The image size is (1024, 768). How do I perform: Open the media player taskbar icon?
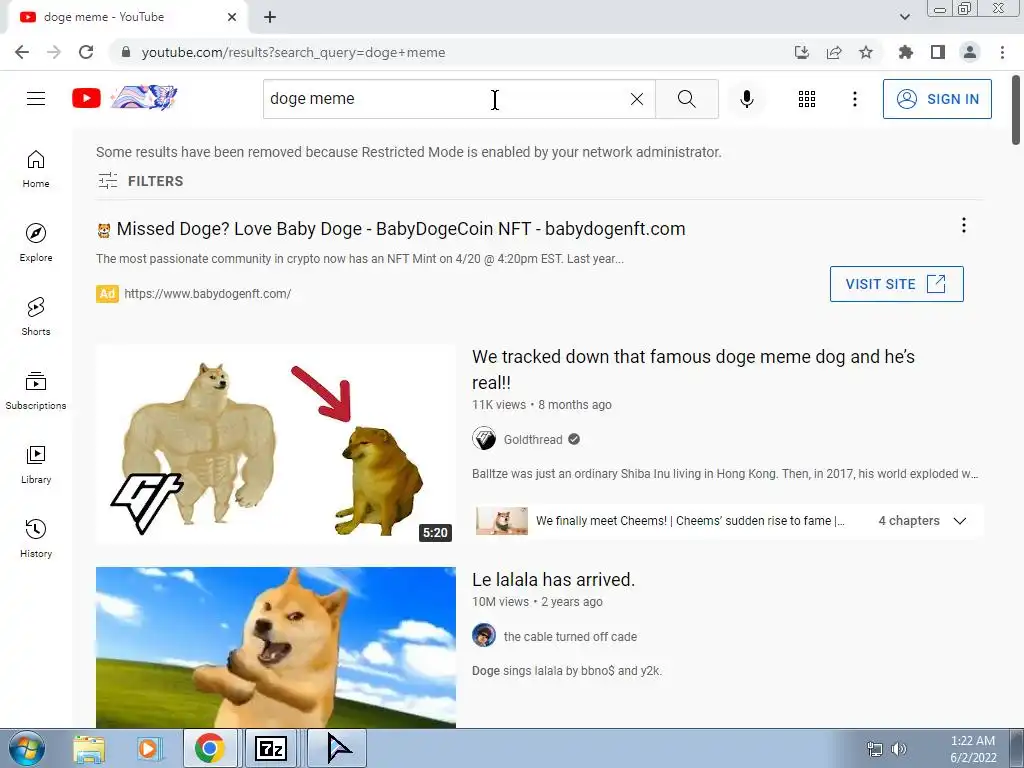pos(148,748)
